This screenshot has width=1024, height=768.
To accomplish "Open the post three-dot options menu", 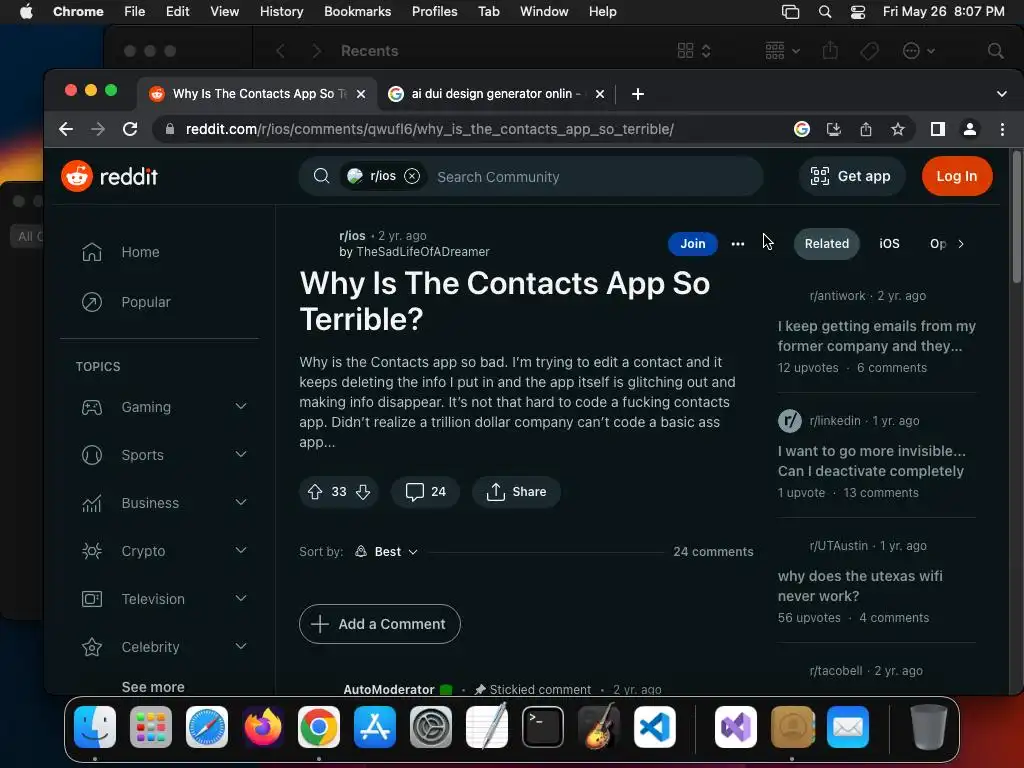I will coord(738,244).
